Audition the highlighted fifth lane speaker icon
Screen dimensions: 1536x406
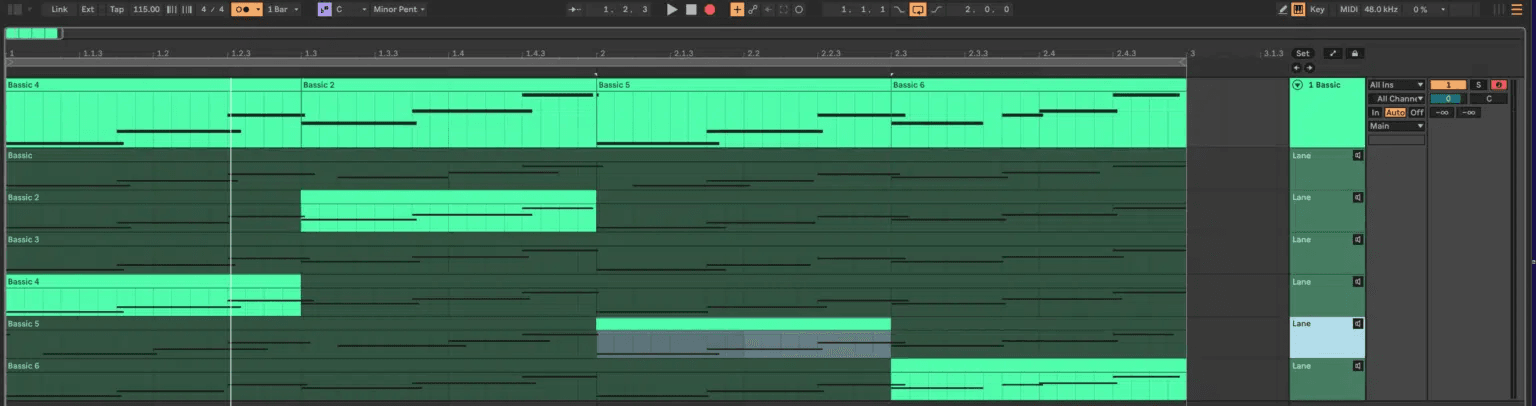pyautogui.click(x=1357, y=324)
